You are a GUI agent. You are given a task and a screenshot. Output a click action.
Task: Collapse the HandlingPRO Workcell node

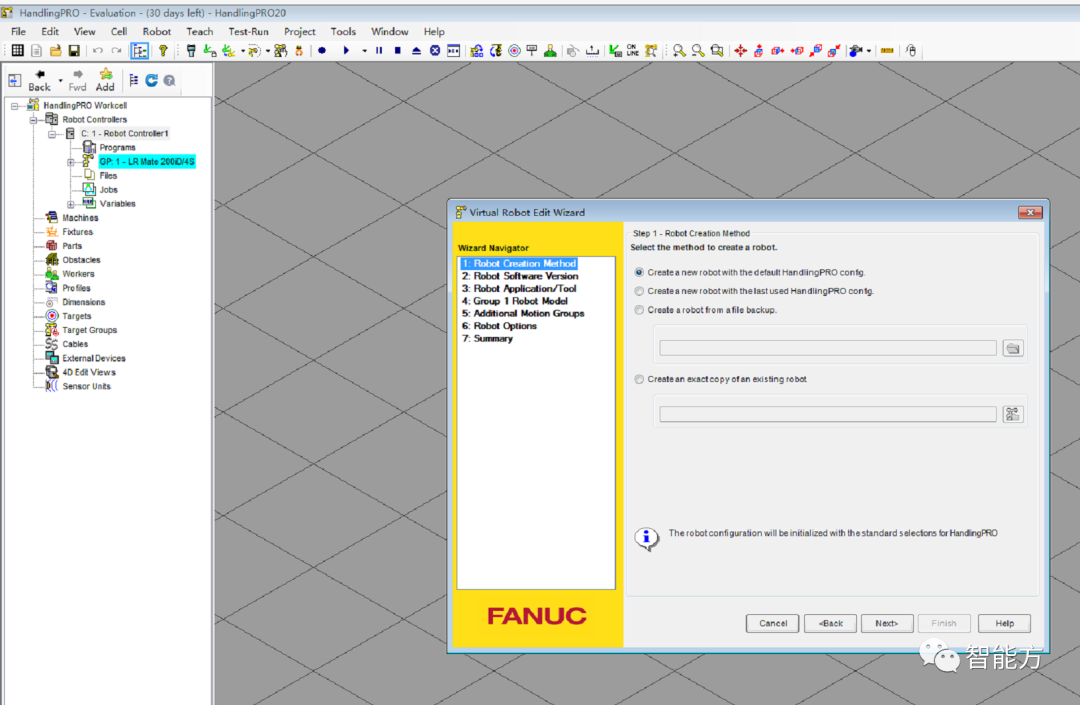click(14, 106)
